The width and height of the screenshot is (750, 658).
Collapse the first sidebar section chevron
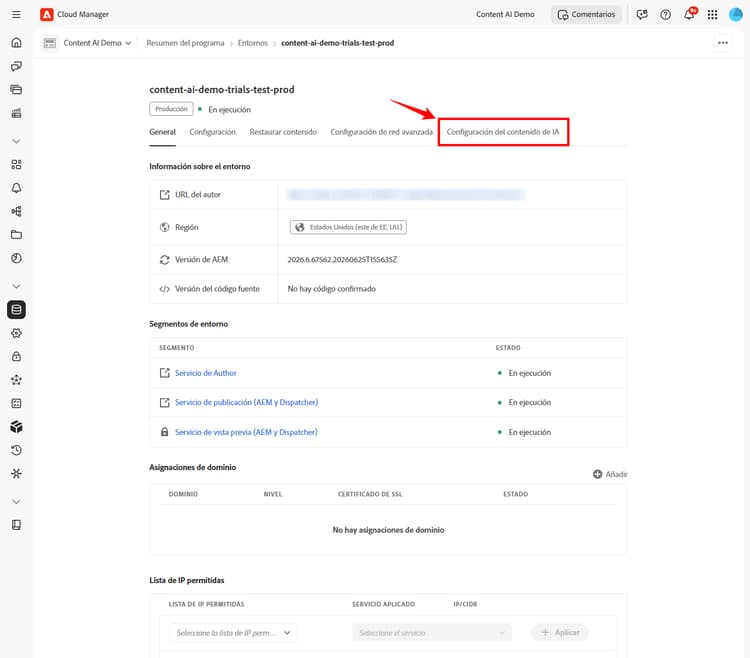(16, 141)
